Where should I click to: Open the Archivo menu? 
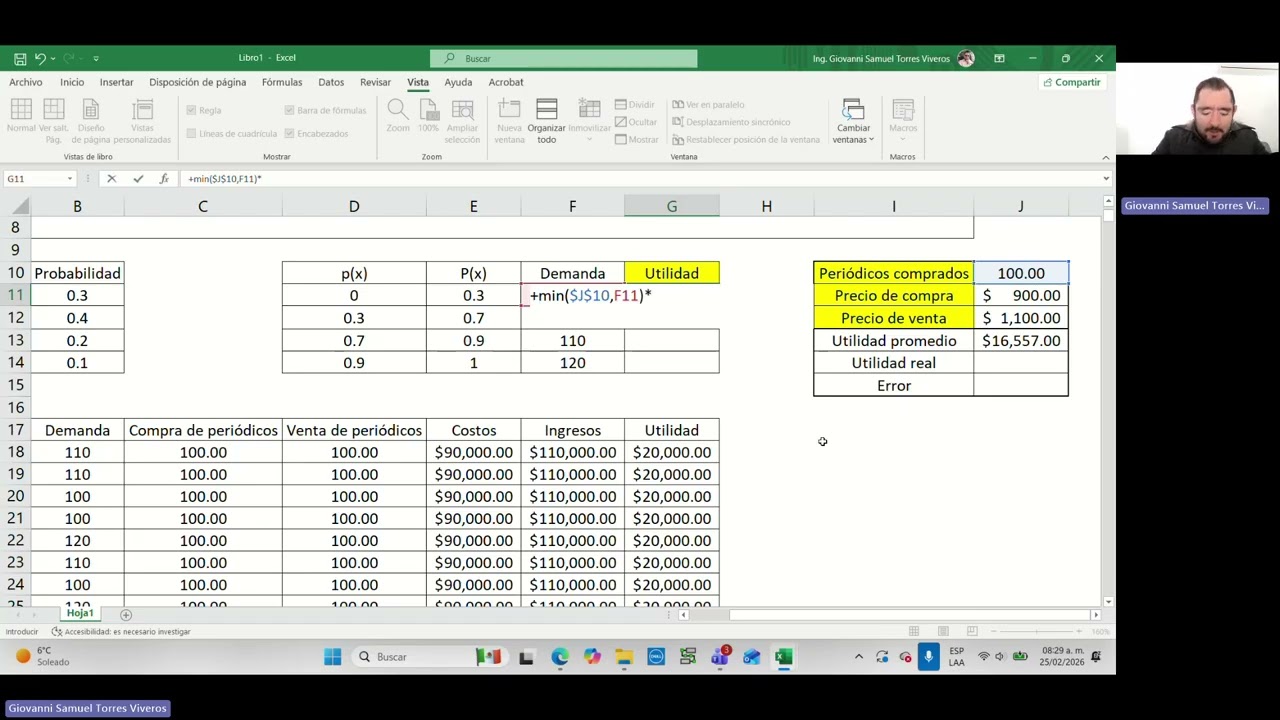click(x=26, y=82)
